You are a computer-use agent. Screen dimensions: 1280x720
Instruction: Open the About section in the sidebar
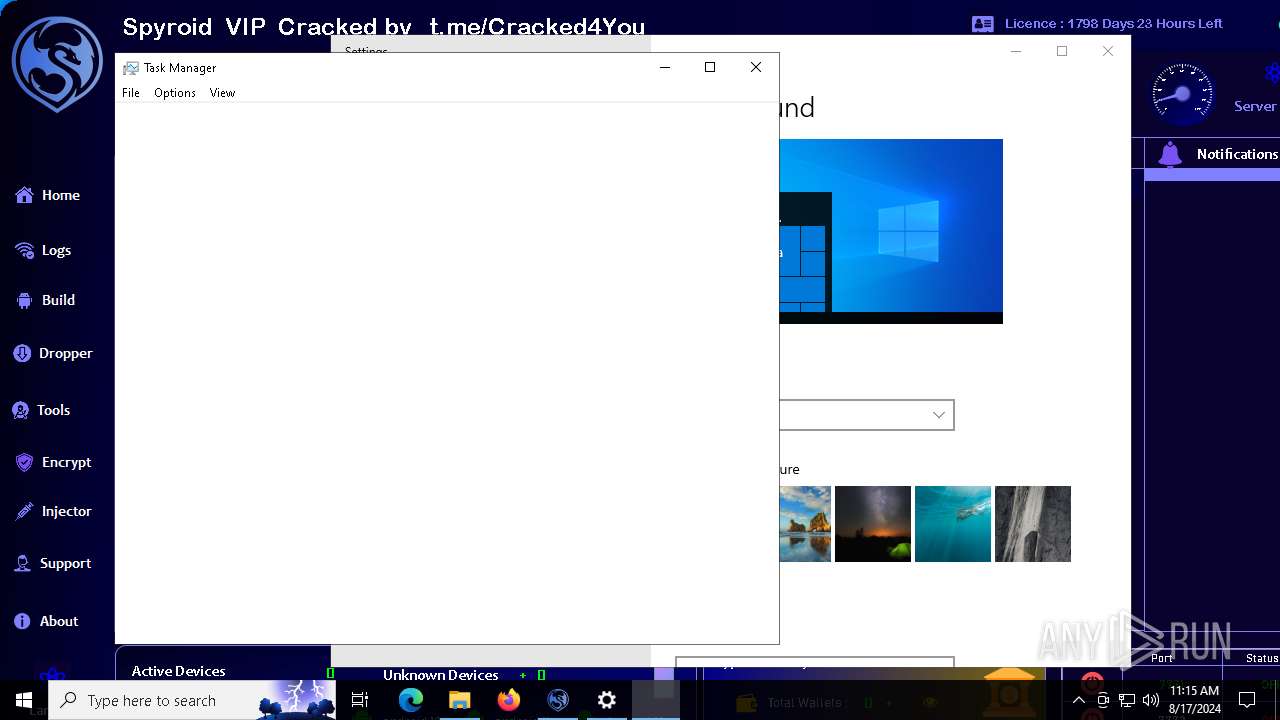pyautogui.click(x=46, y=621)
